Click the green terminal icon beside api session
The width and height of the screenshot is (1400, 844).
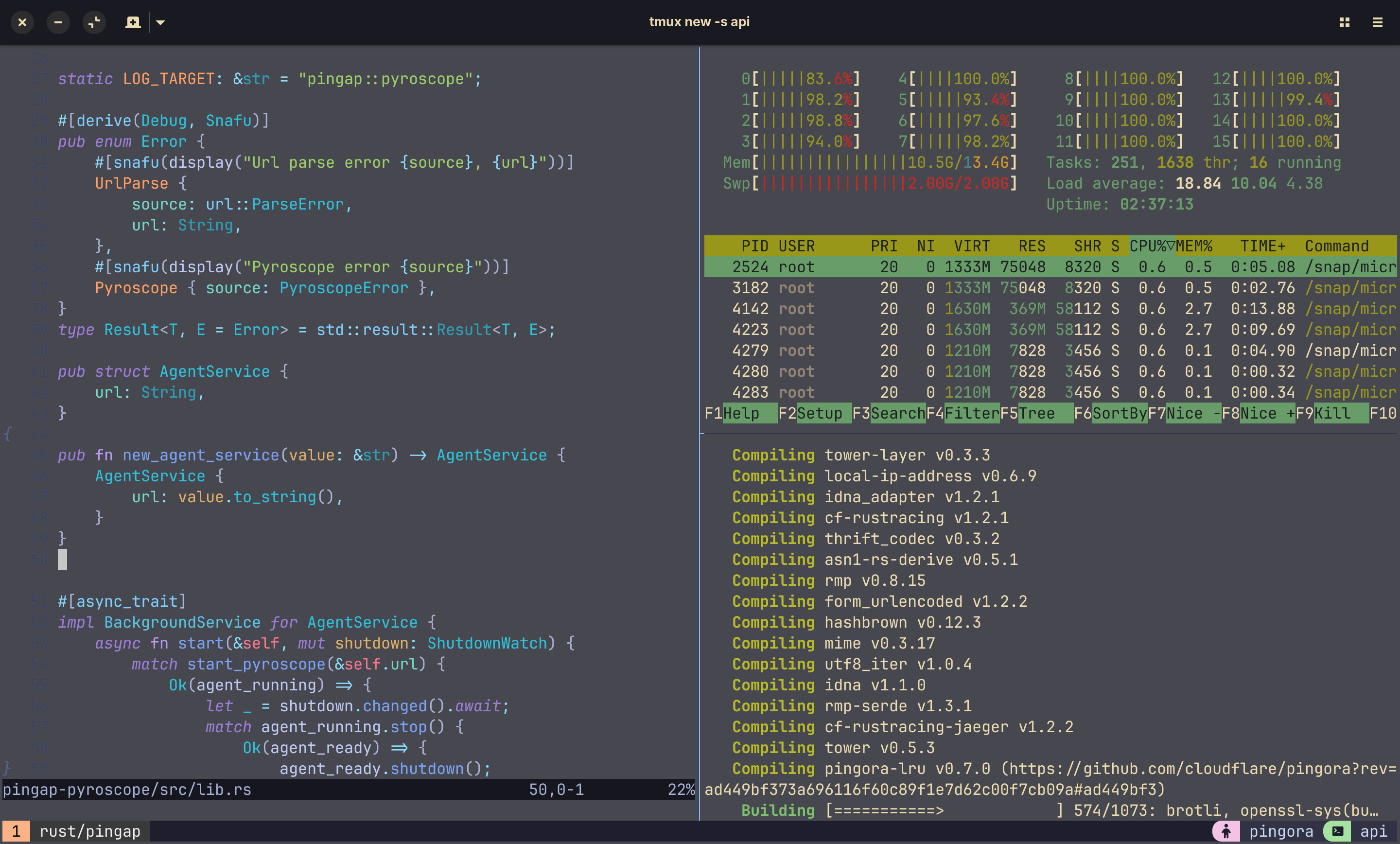tap(1337, 830)
